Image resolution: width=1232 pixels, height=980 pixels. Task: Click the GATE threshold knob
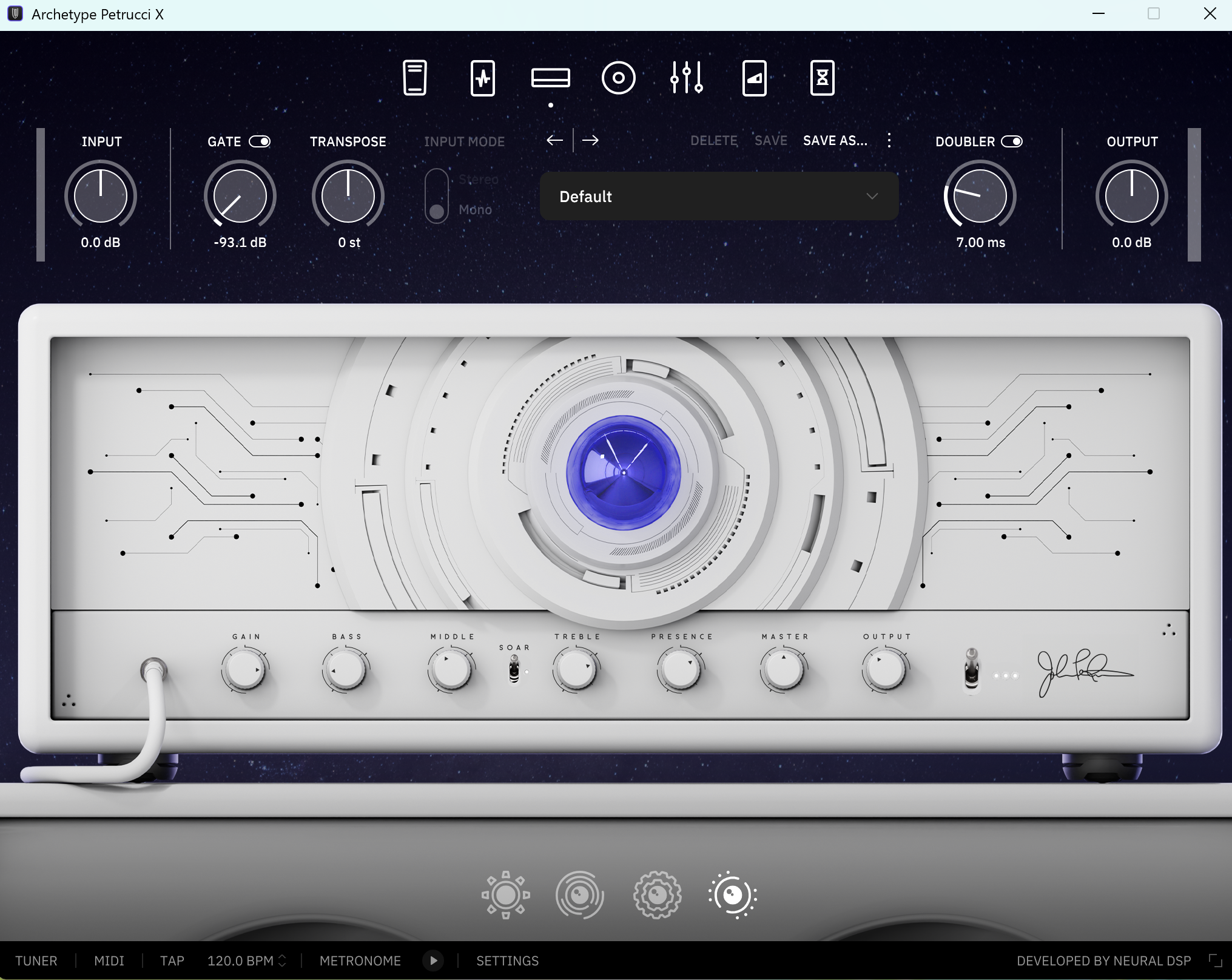pos(240,196)
